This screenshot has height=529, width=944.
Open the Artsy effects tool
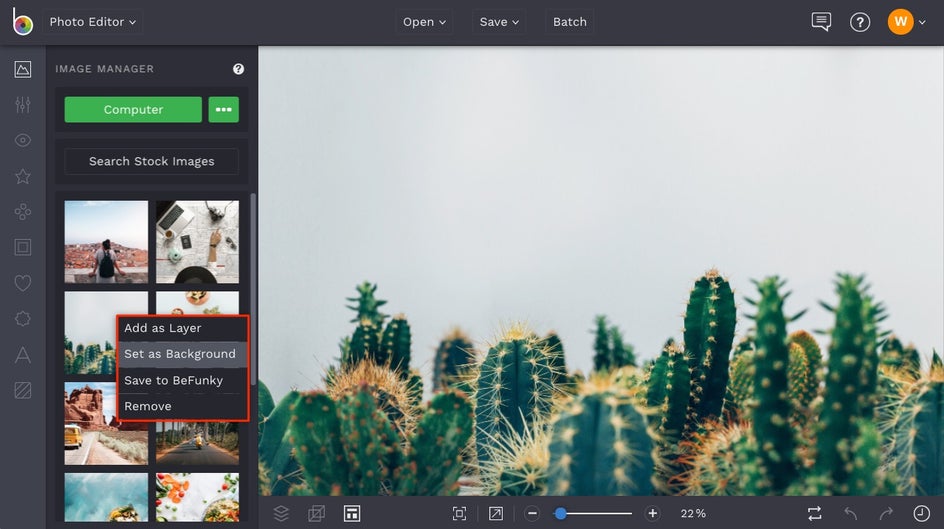[22, 212]
